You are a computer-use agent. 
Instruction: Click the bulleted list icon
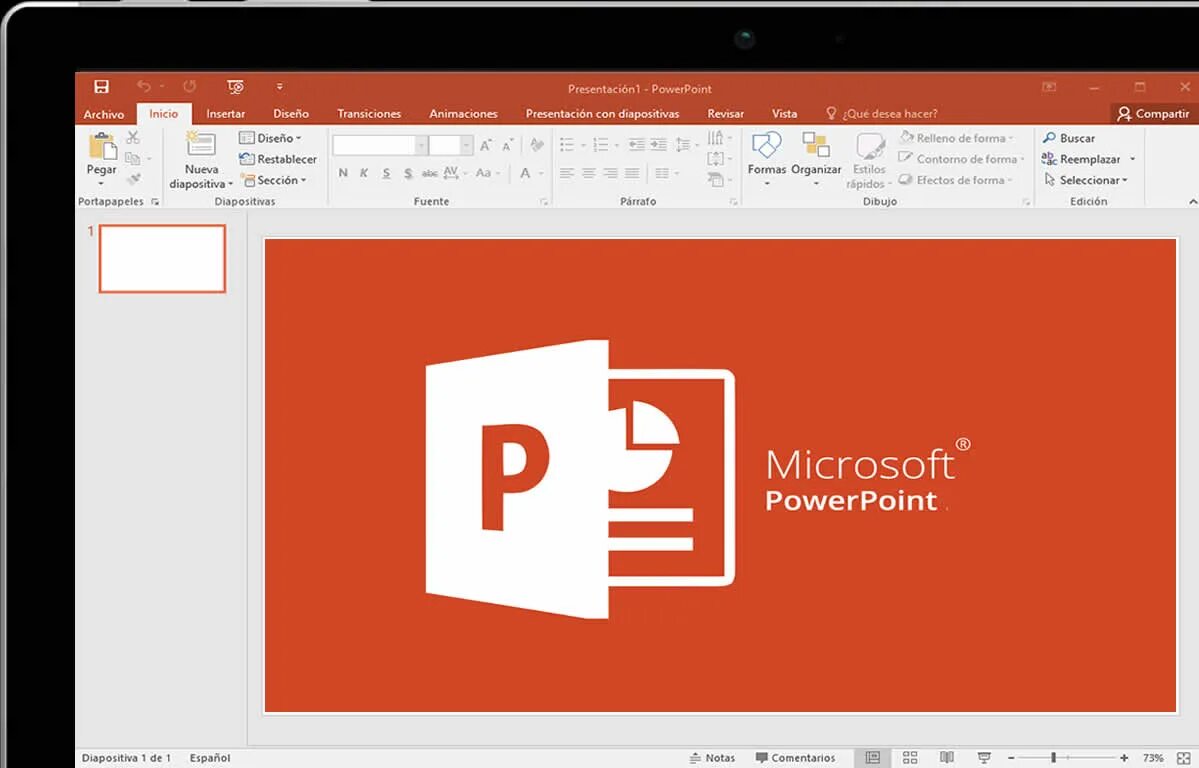[x=567, y=145]
